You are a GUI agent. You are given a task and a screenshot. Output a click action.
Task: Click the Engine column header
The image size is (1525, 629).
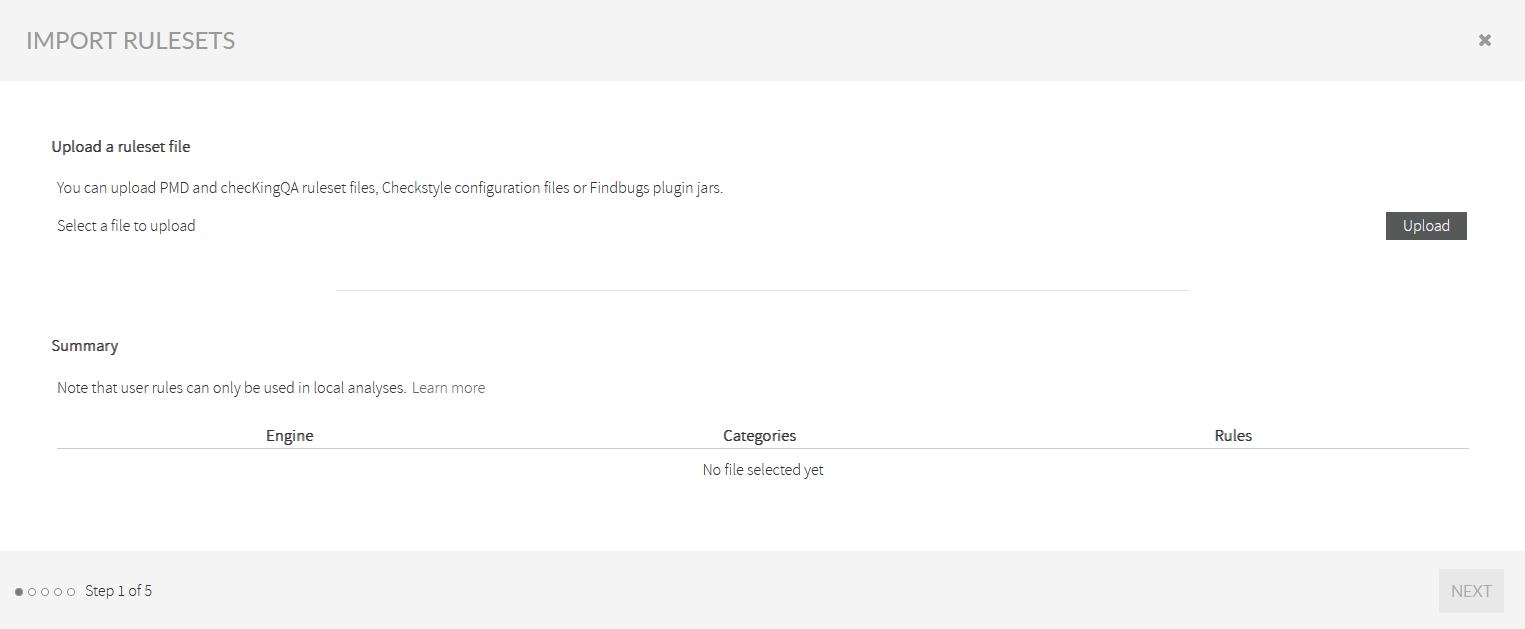289,435
